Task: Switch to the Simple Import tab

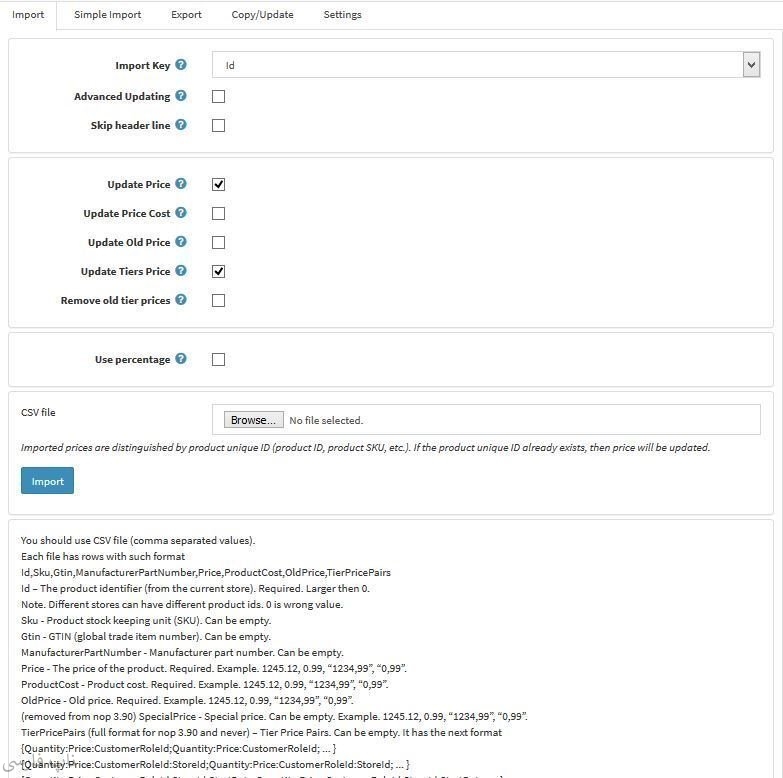Action: (107, 15)
